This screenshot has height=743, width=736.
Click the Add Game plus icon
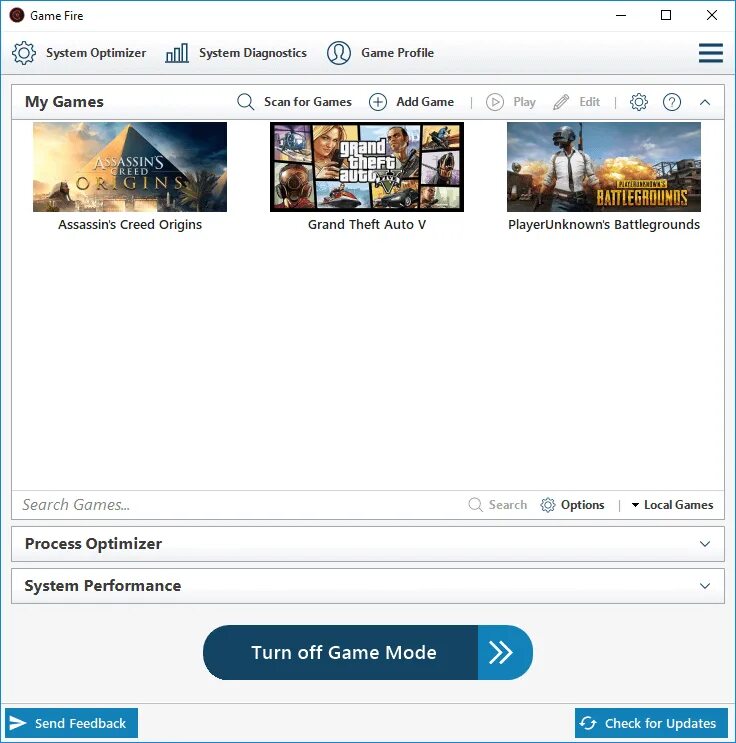(x=378, y=102)
